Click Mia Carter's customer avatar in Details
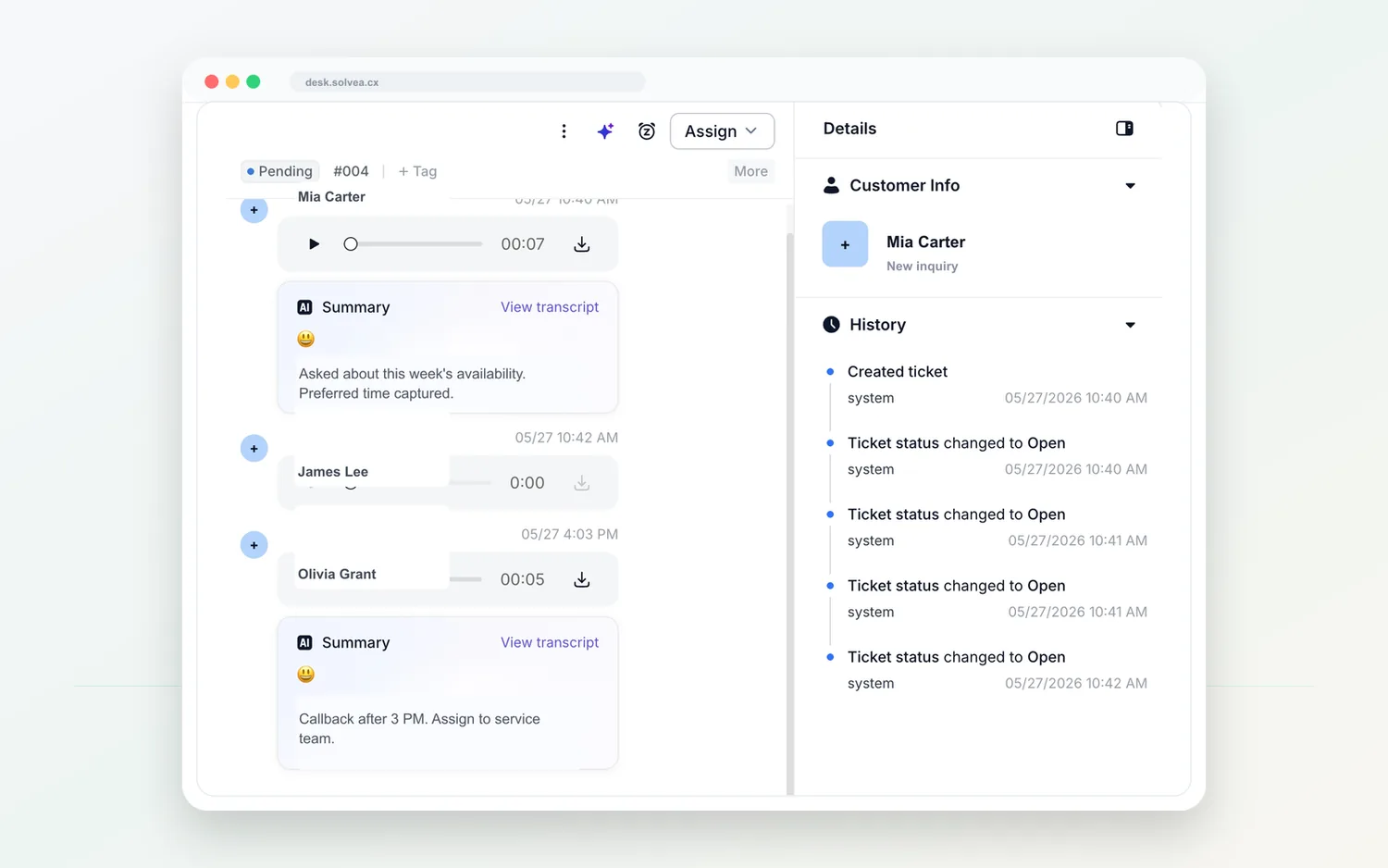This screenshot has width=1388, height=868. [845, 244]
